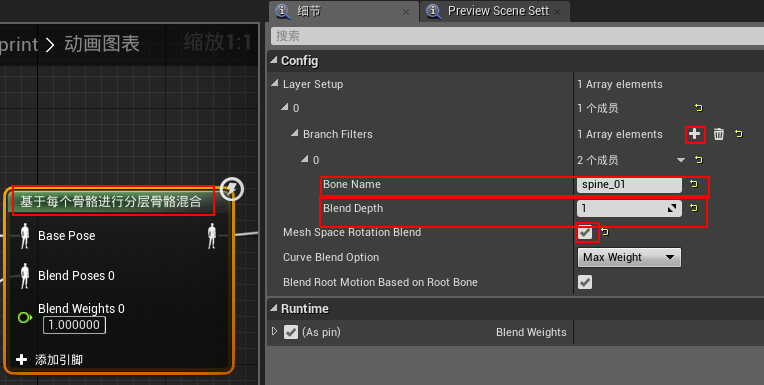Toggle Blend Root Motion Based on Root Bone
764x385 pixels.
tap(585, 282)
